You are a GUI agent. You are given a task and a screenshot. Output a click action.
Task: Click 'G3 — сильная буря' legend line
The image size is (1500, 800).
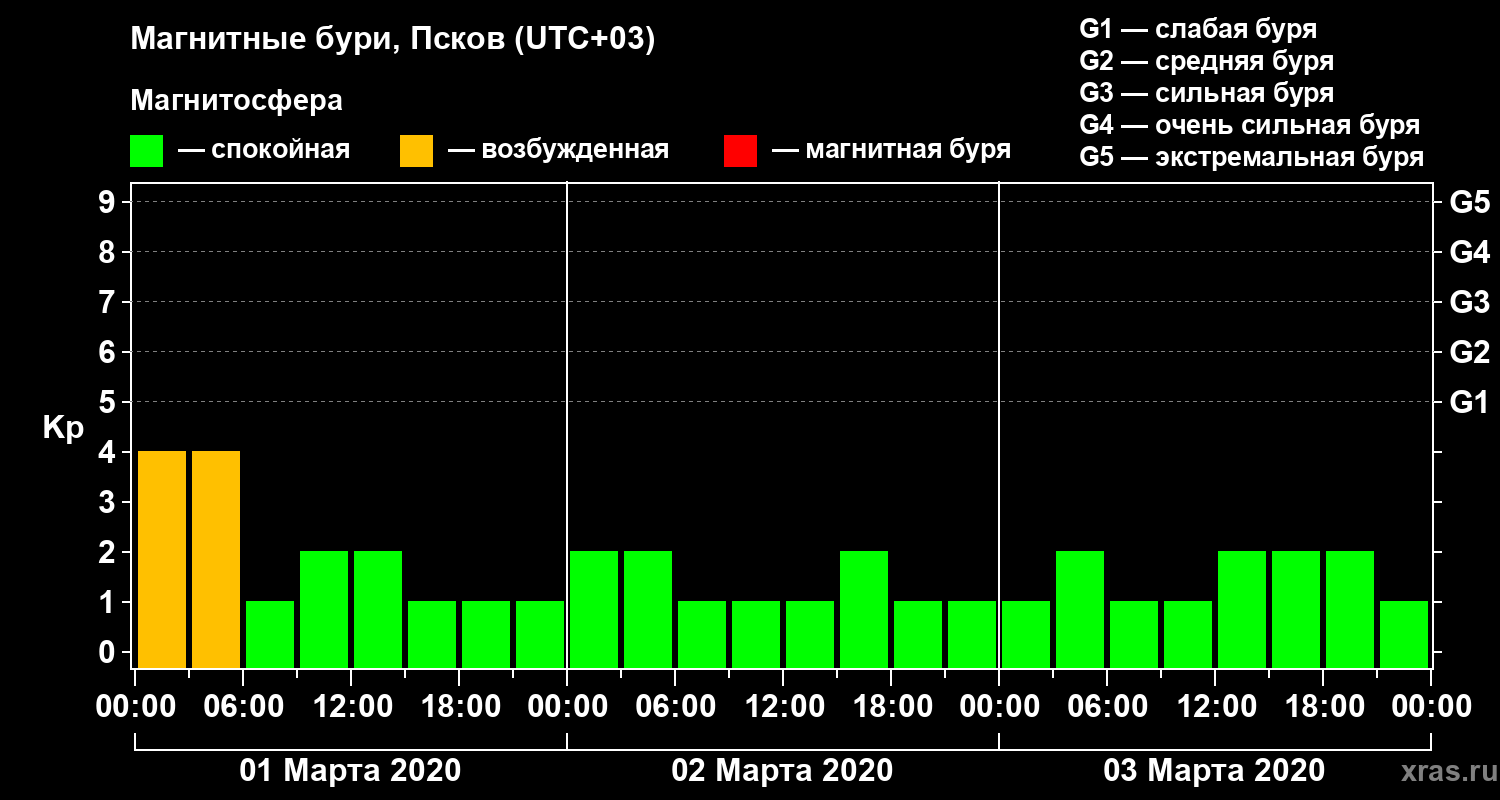click(1207, 93)
